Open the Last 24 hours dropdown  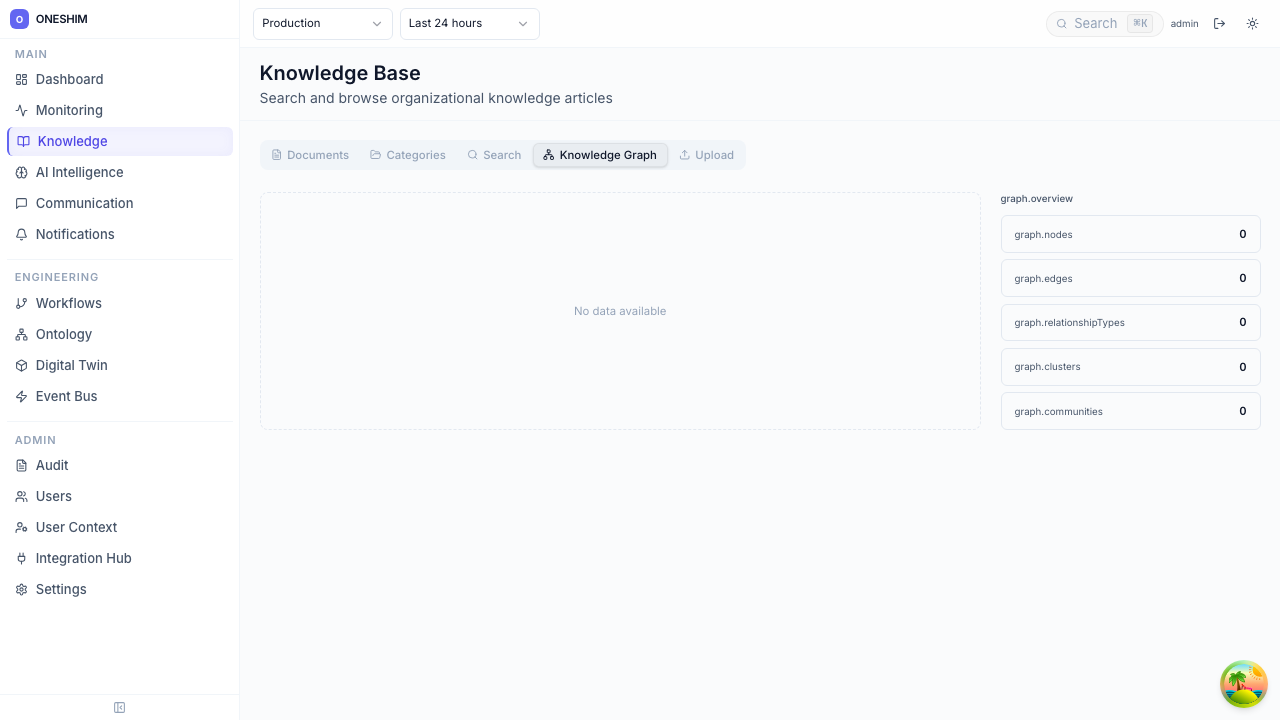(x=469, y=24)
